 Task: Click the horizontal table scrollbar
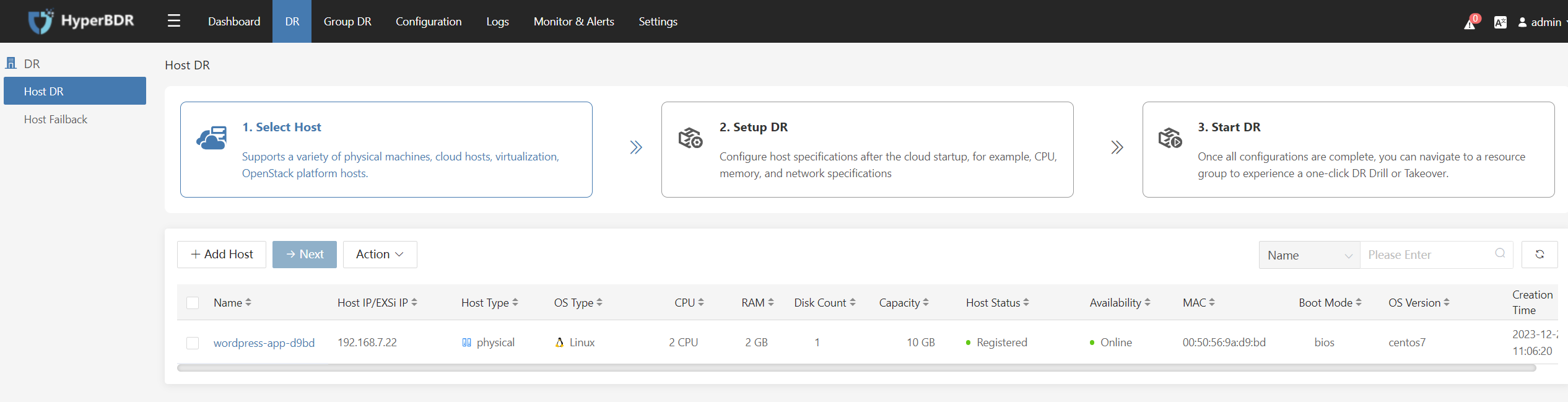tap(856, 368)
